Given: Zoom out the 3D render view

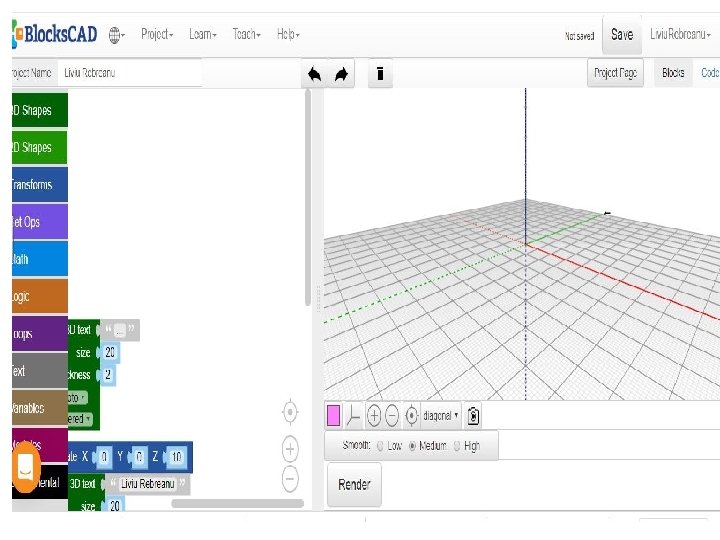Looking at the screenshot, I should 392,416.
